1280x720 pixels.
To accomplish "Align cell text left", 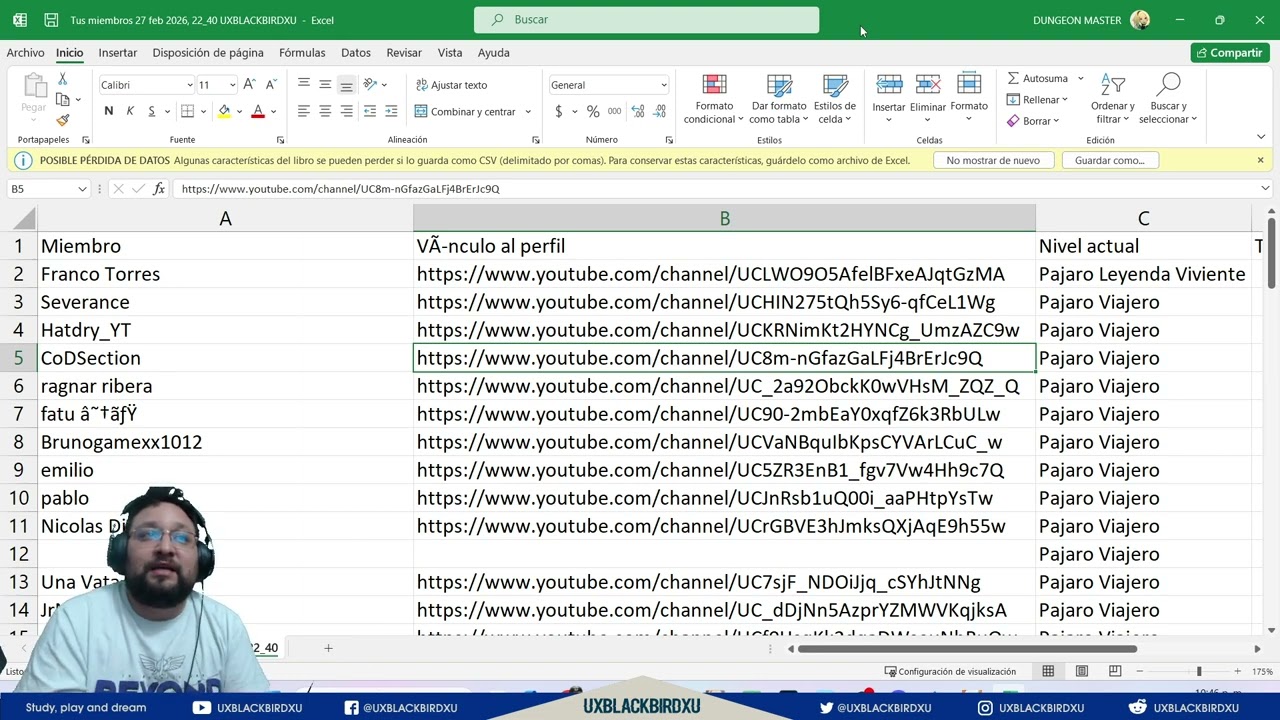I will tap(304, 111).
